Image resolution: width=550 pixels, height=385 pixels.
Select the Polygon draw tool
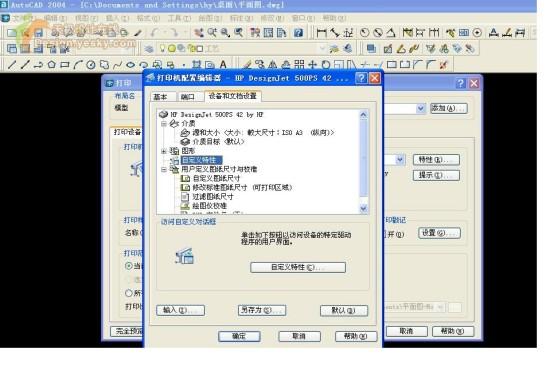pos(52,65)
